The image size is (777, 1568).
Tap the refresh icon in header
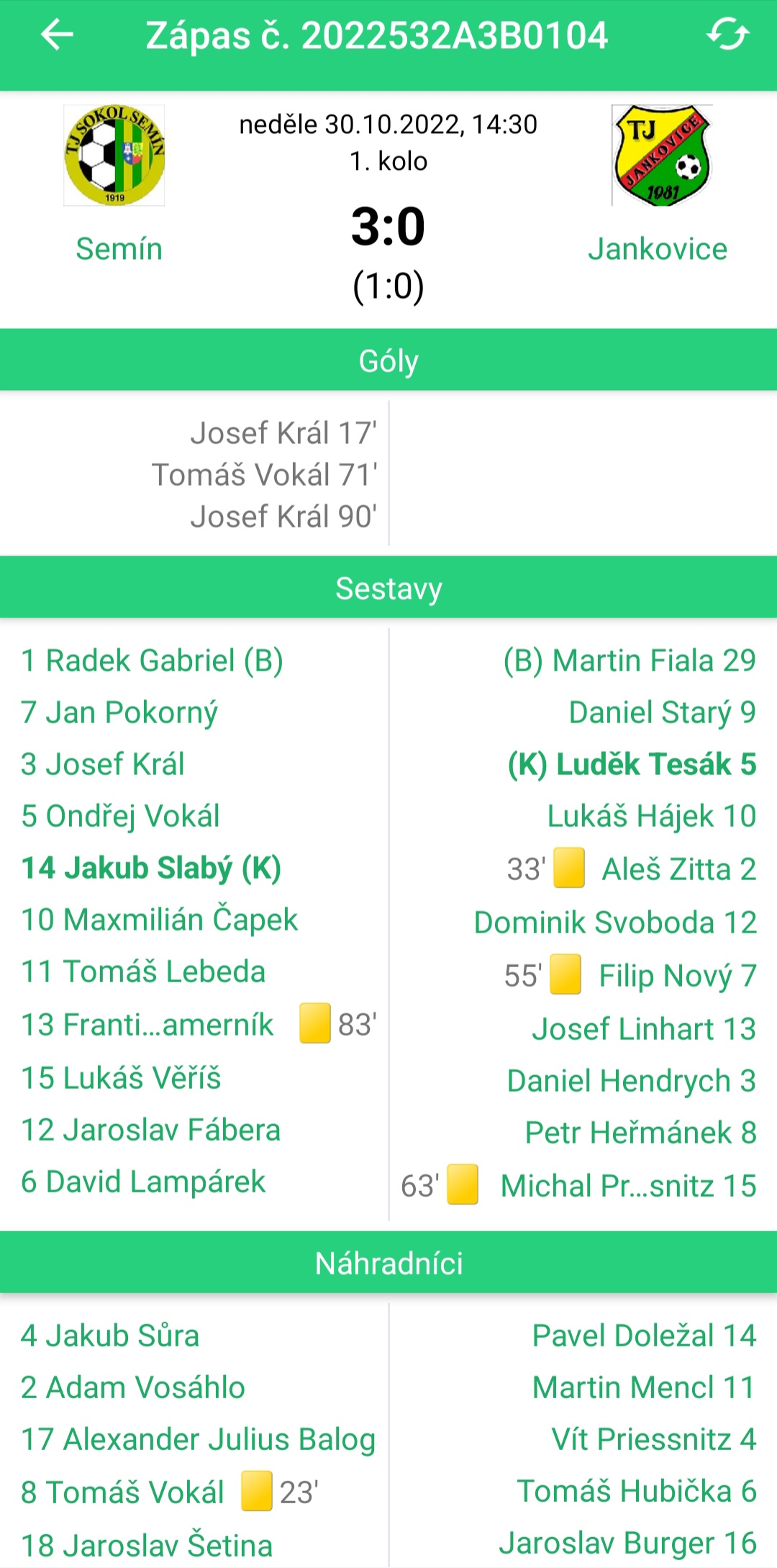(x=728, y=35)
